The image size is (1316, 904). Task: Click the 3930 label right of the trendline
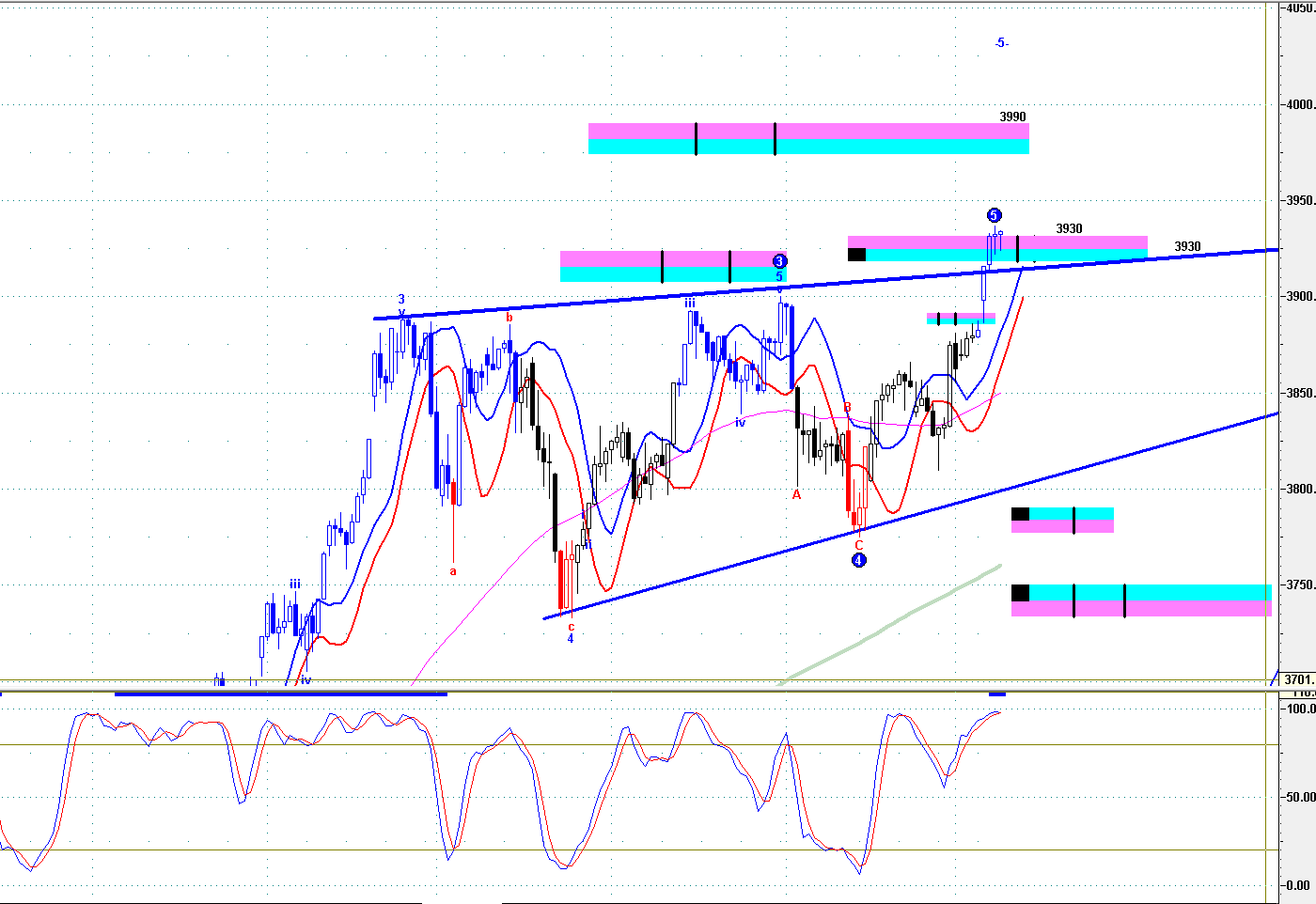pos(1187,246)
